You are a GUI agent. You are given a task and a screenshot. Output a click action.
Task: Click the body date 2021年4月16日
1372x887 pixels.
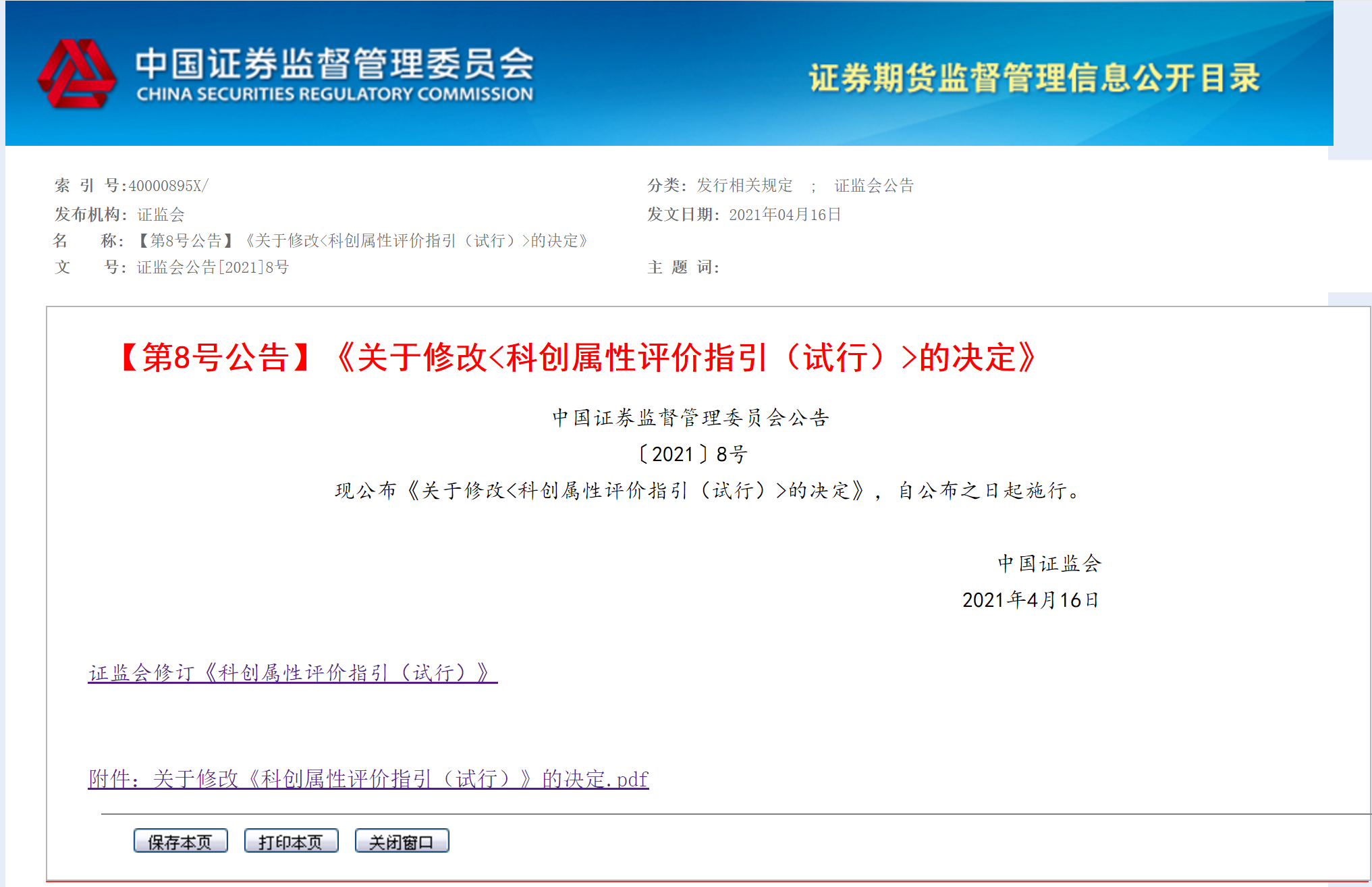tap(1031, 599)
